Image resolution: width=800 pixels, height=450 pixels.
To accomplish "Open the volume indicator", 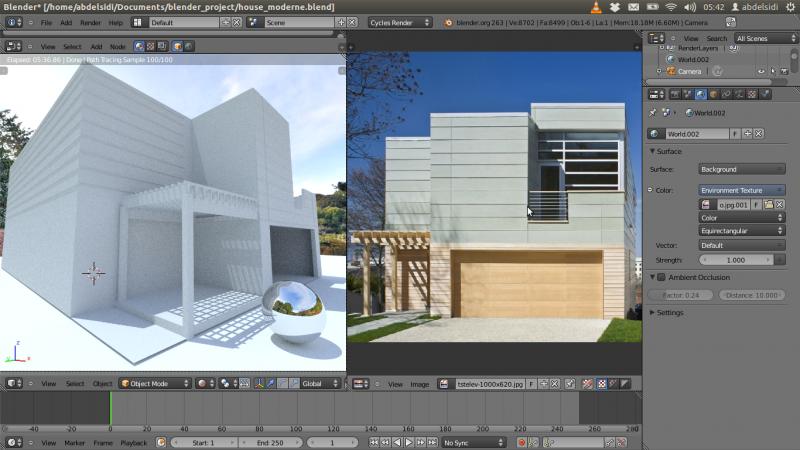I will tap(690, 7).
